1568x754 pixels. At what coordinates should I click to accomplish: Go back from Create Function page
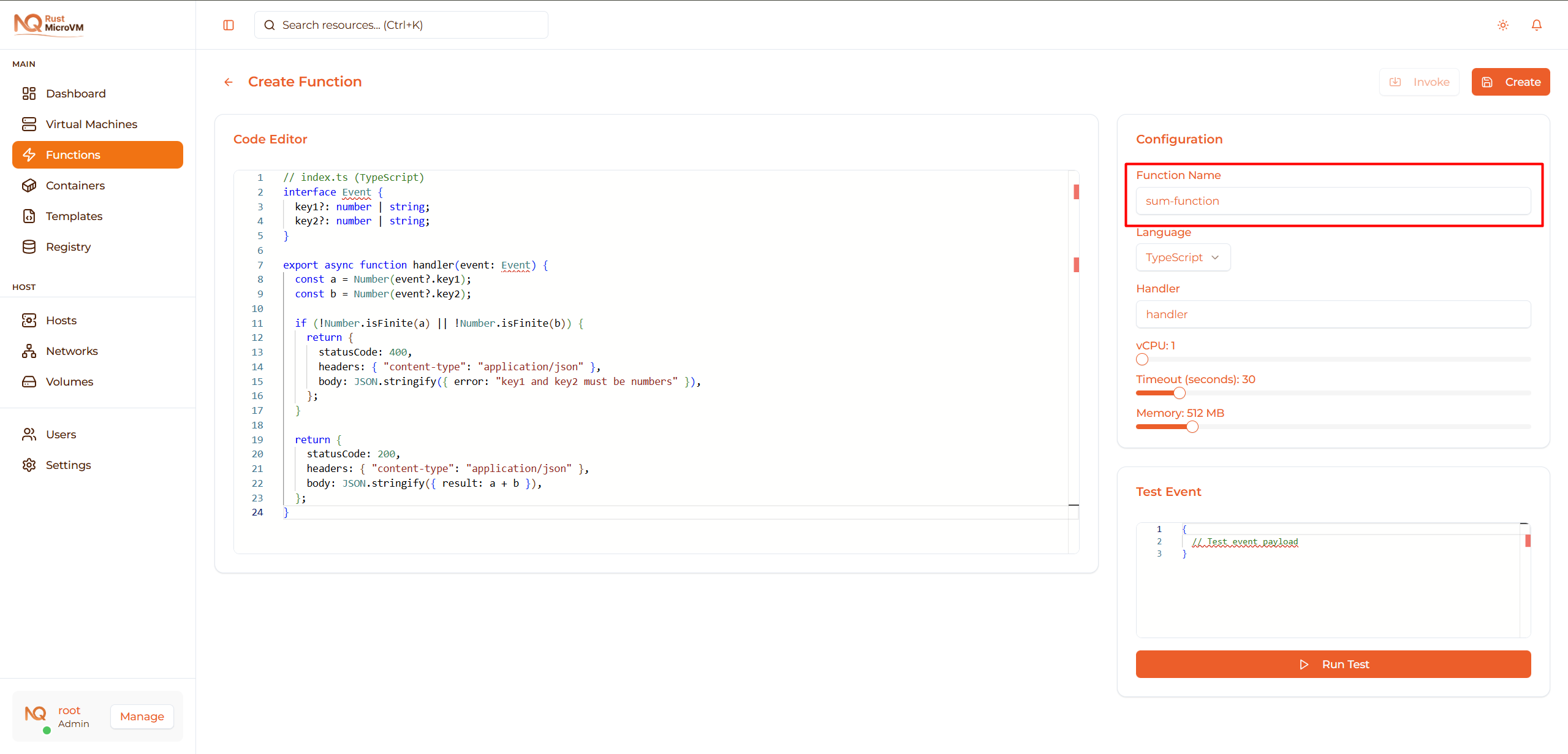228,82
